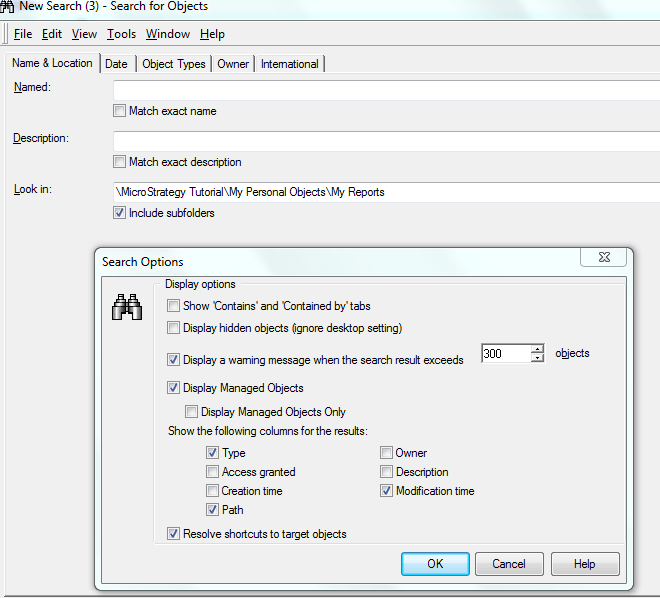
Task: Uncheck the Modification time column
Action: pos(386,491)
